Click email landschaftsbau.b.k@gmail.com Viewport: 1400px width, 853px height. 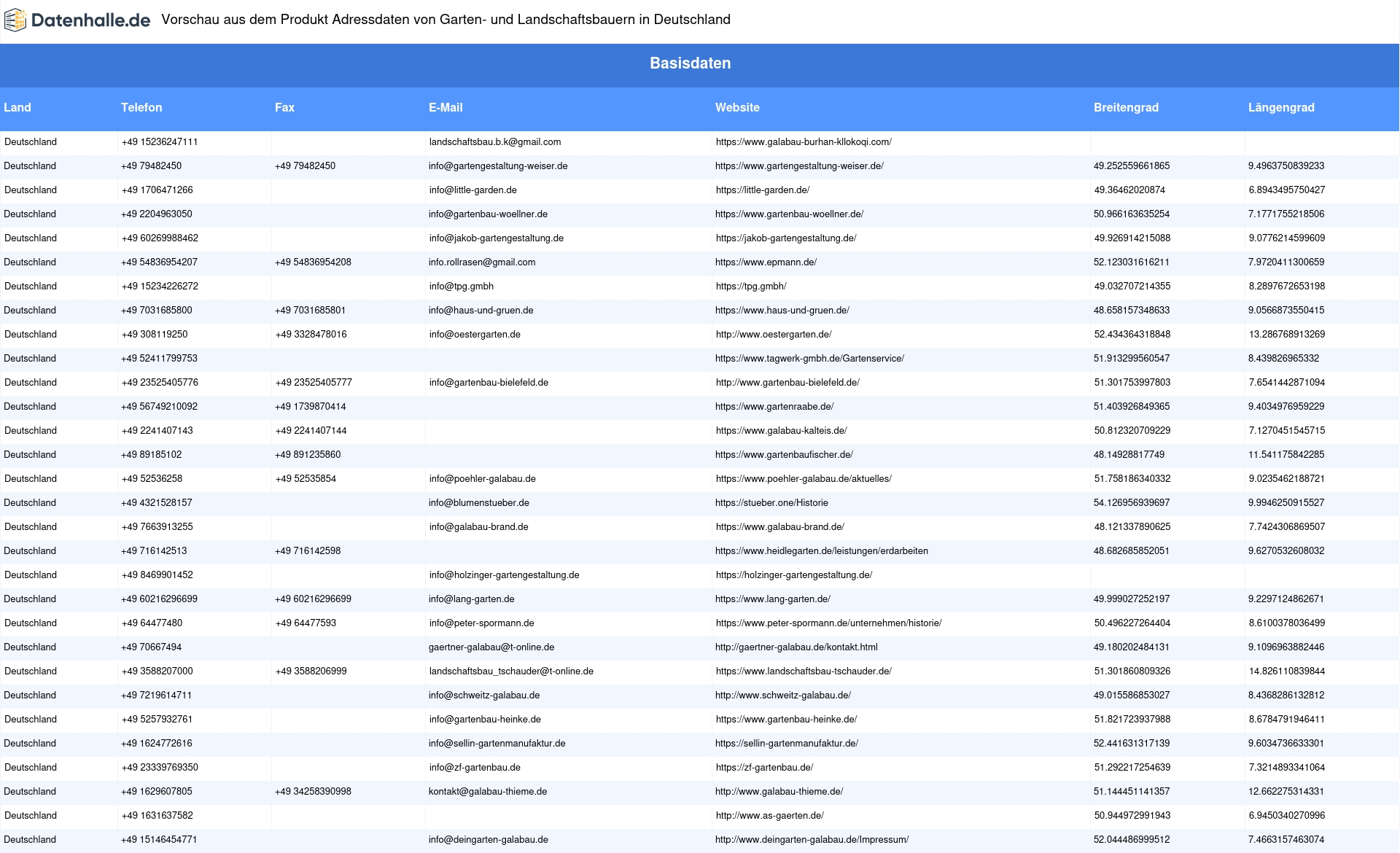point(495,142)
